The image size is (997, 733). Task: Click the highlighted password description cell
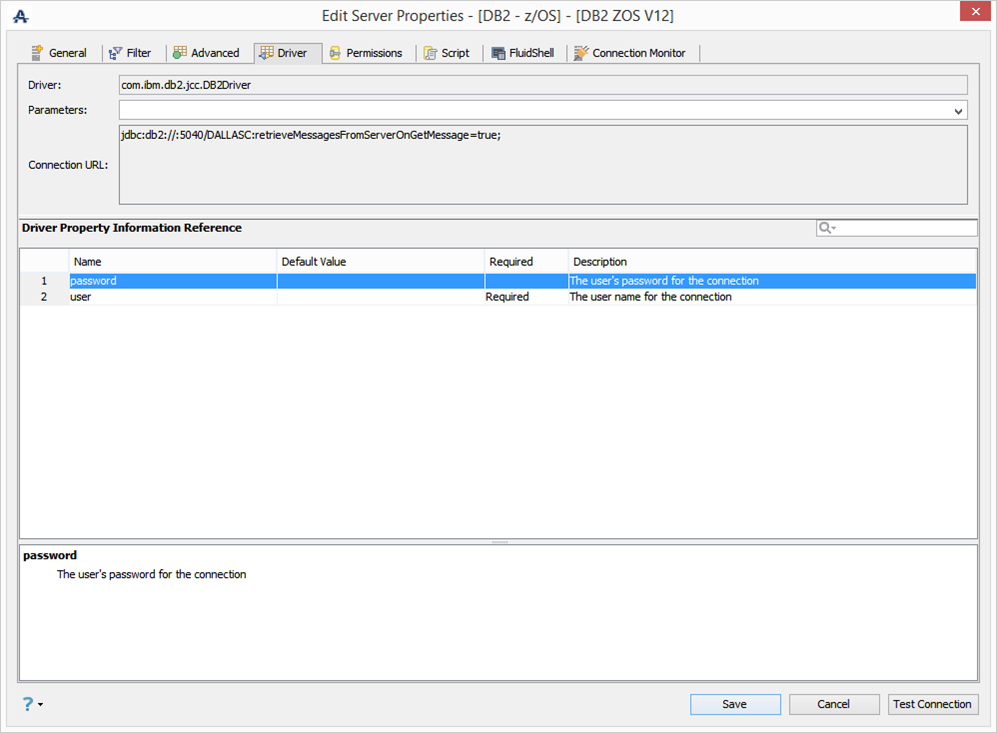coord(772,281)
